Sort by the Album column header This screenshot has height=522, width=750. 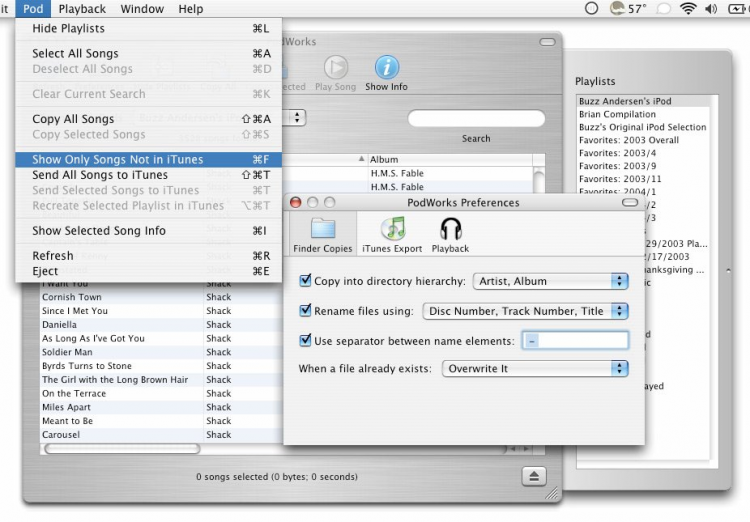coord(450,159)
